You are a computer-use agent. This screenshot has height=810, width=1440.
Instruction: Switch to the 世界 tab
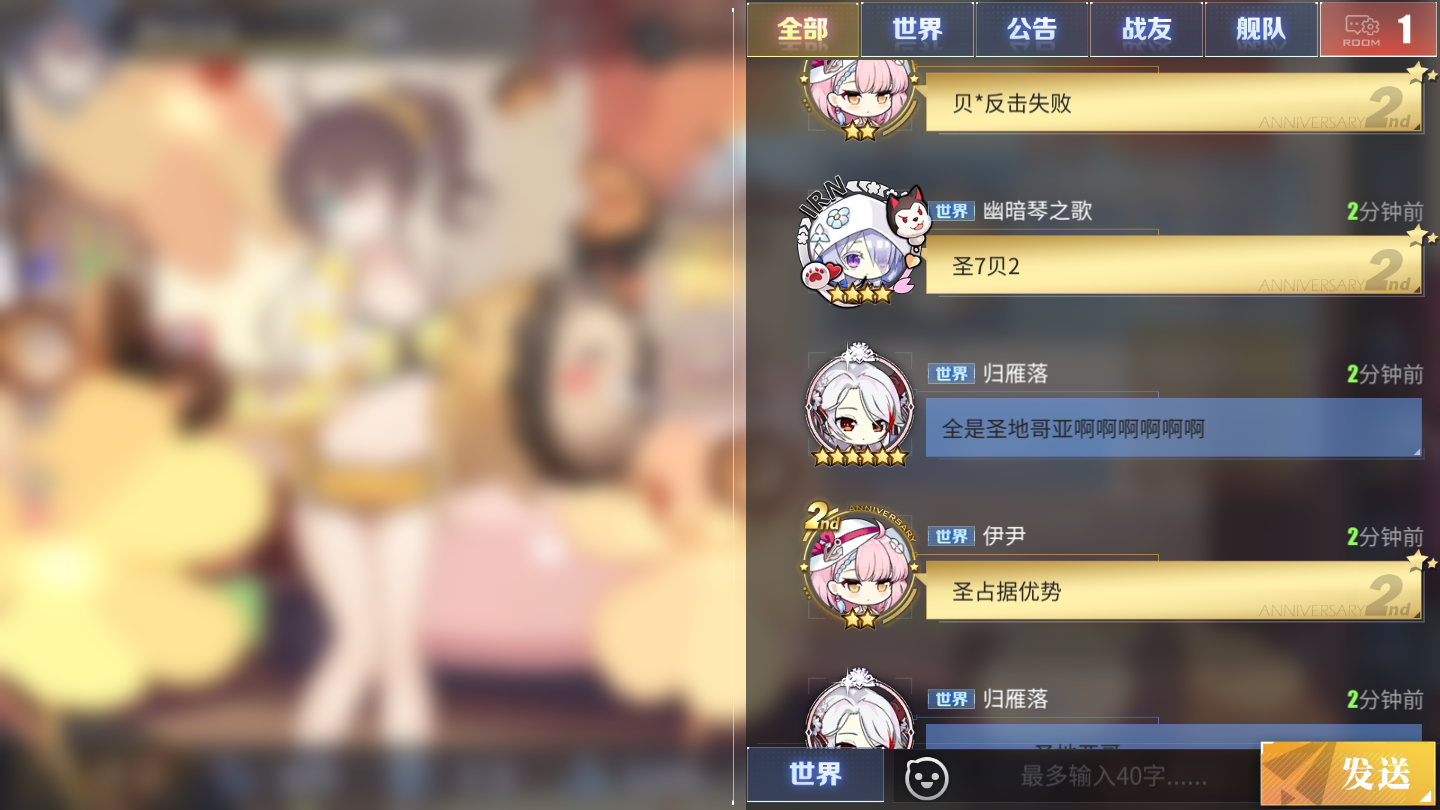click(x=917, y=29)
